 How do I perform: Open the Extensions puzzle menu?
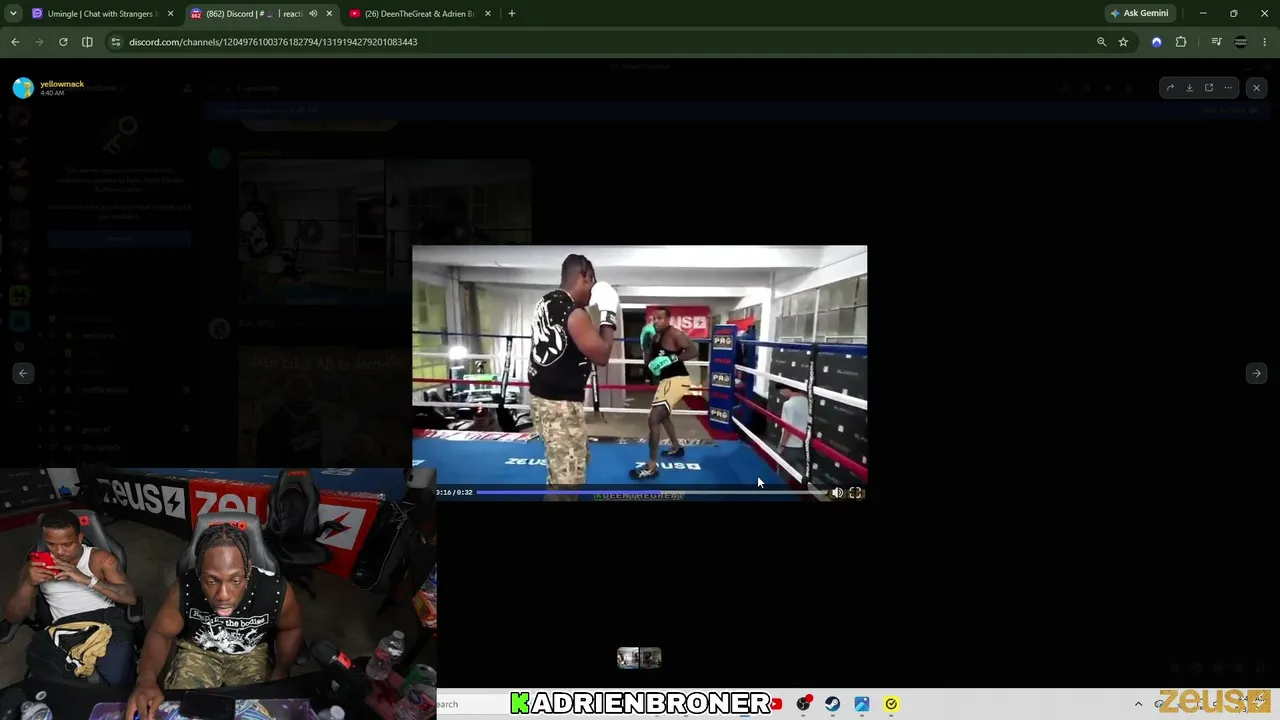[1181, 42]
